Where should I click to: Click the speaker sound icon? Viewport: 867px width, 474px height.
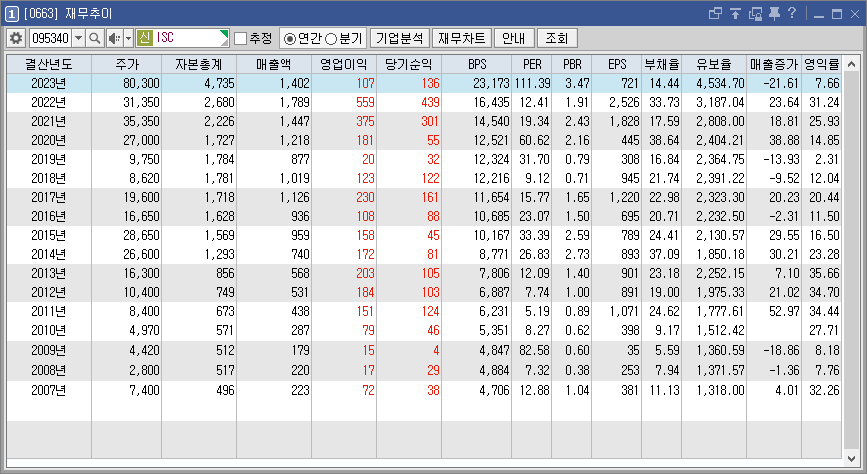[x=114, y=38]
